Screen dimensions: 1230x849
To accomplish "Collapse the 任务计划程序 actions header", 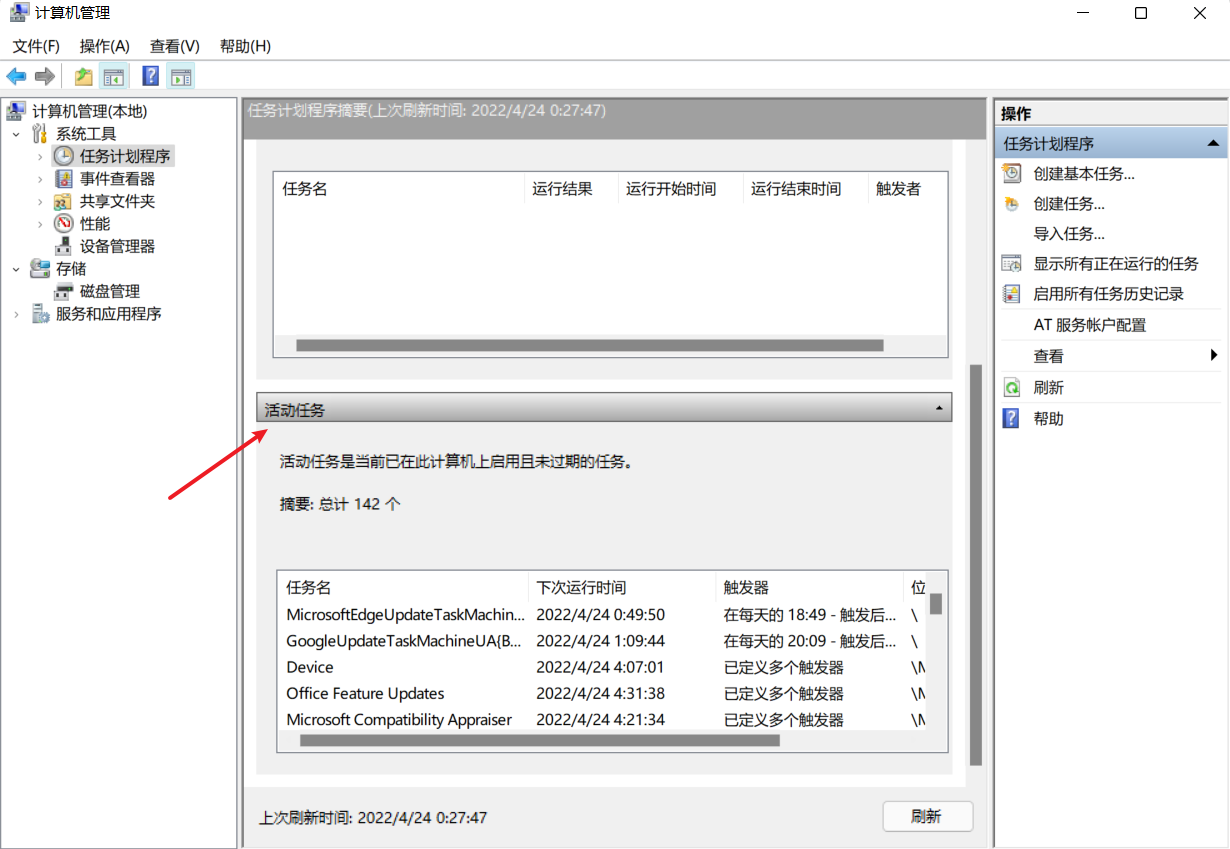I will (x=1213, y=144).
